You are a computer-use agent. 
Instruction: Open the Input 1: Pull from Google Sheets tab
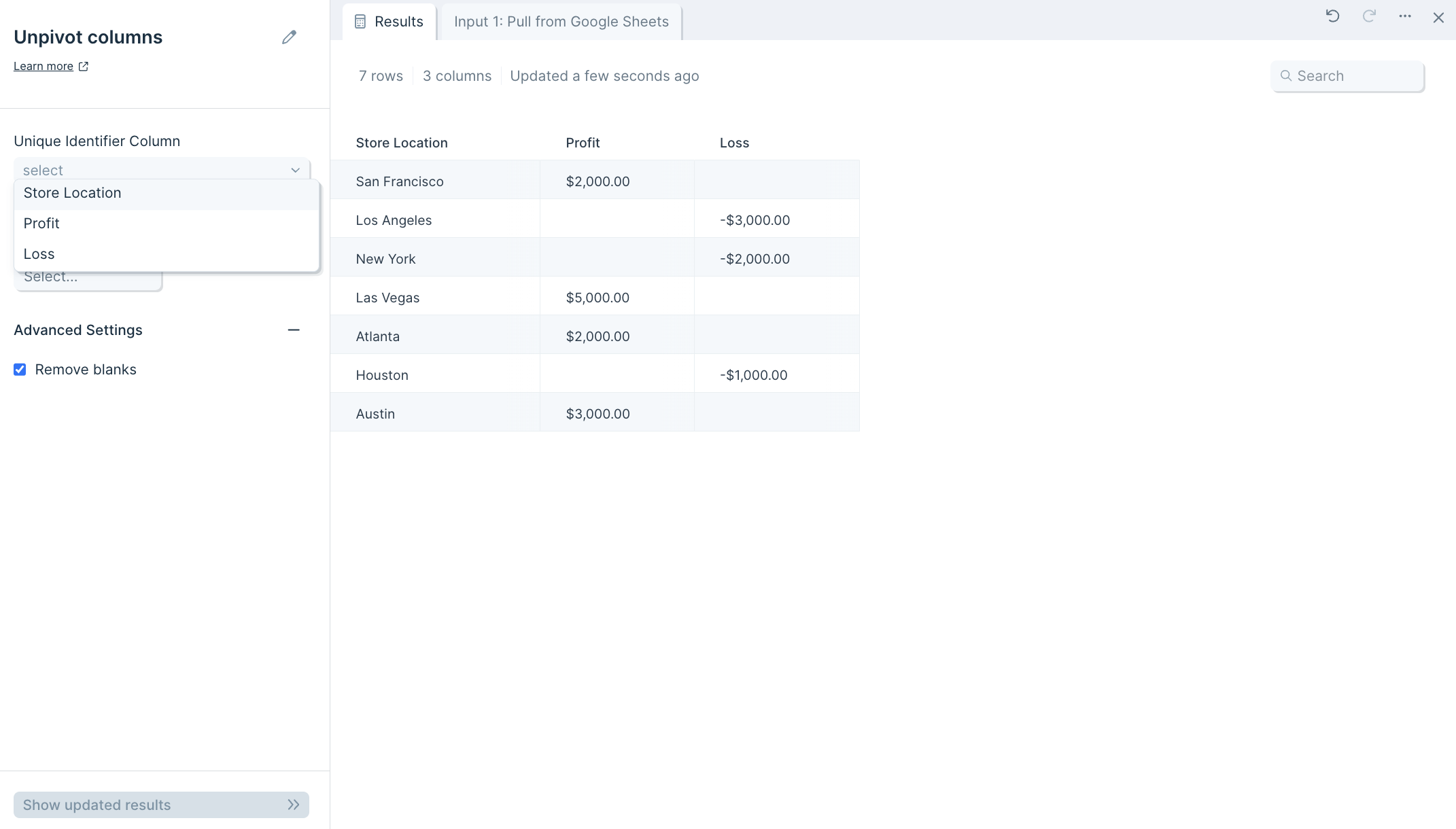click(x=561, y=22)
